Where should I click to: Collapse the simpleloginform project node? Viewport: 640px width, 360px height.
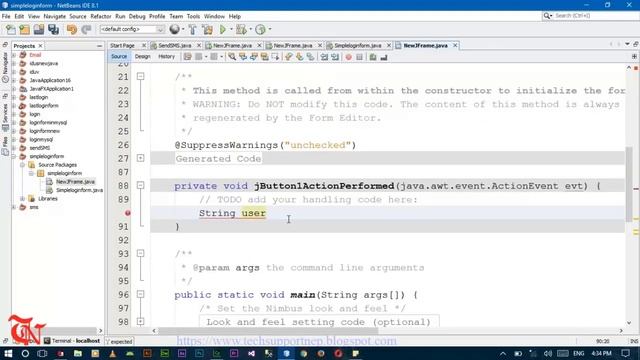point(14,156)
